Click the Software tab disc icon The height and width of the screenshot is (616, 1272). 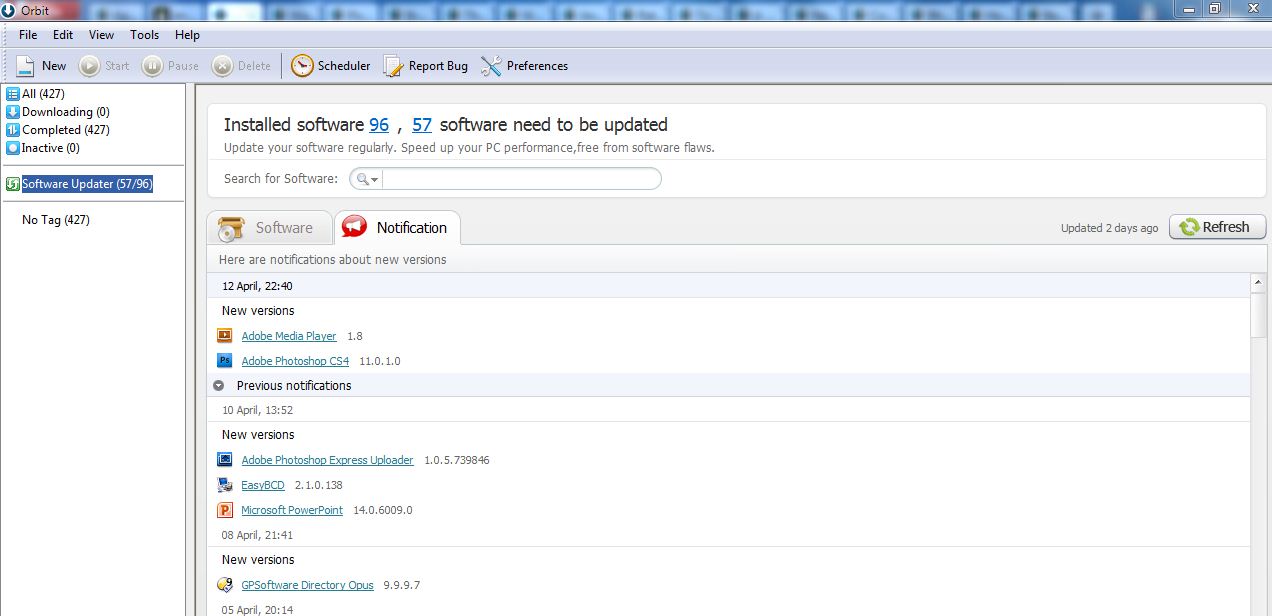231,229
